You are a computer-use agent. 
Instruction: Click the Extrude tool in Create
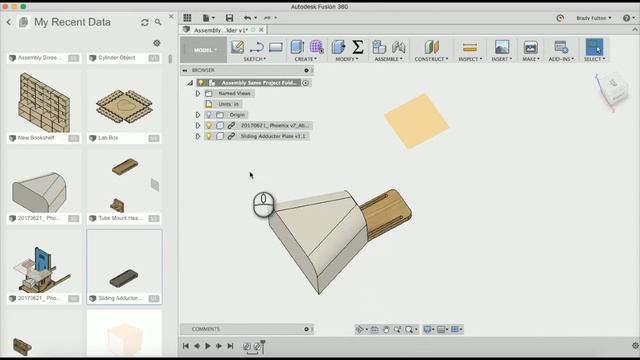(297, 47)
